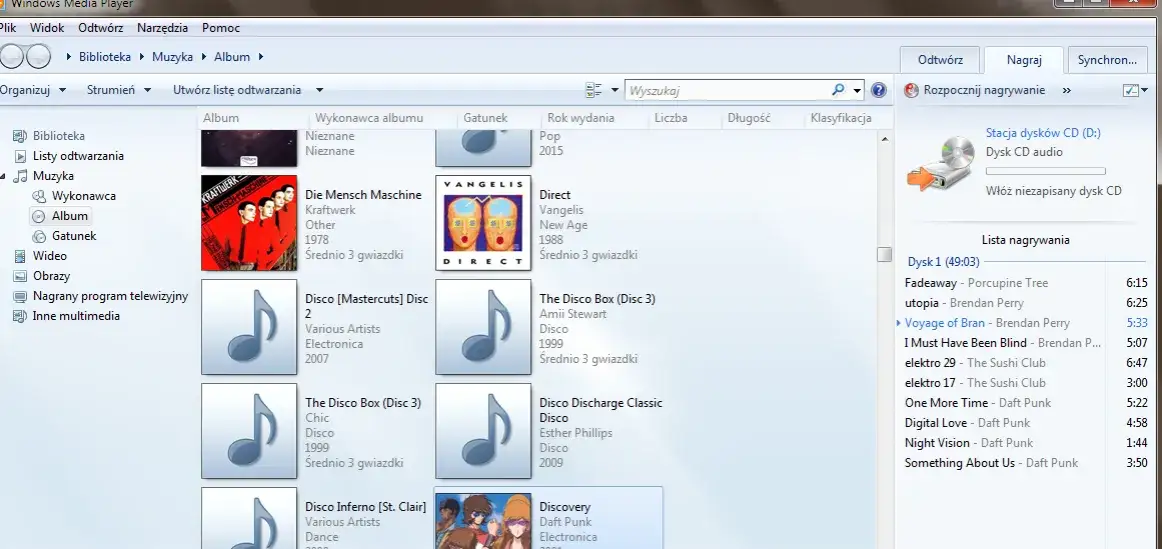
Task: Open Album view in the sidebar
Action: pyautogui.click(x=70, y=216)
